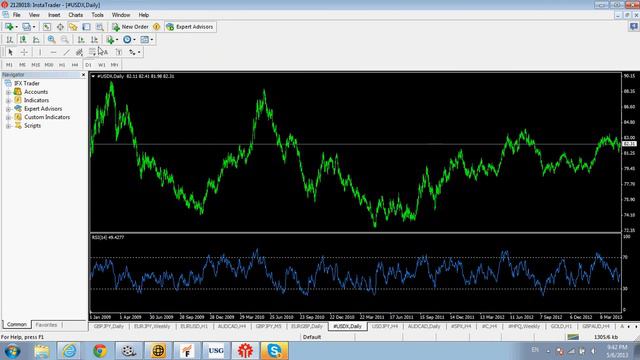Open the Indicators list dropdown arrow

coord(117,40)
